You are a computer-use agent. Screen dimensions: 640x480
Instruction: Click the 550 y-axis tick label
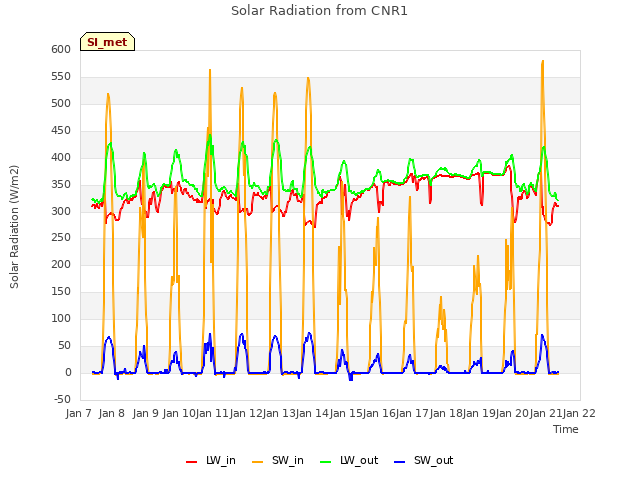[x=61, y=76]
